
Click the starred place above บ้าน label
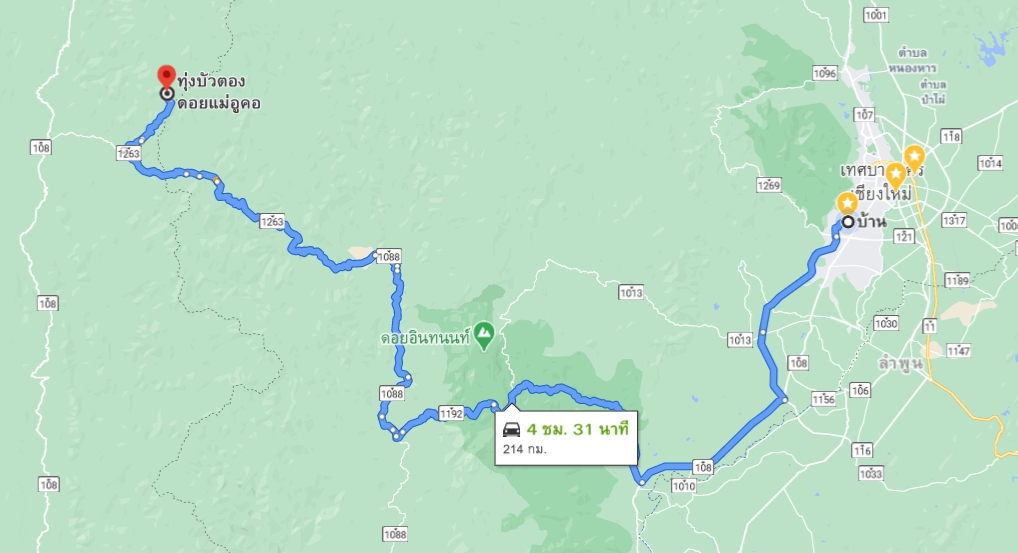(847, 203)
